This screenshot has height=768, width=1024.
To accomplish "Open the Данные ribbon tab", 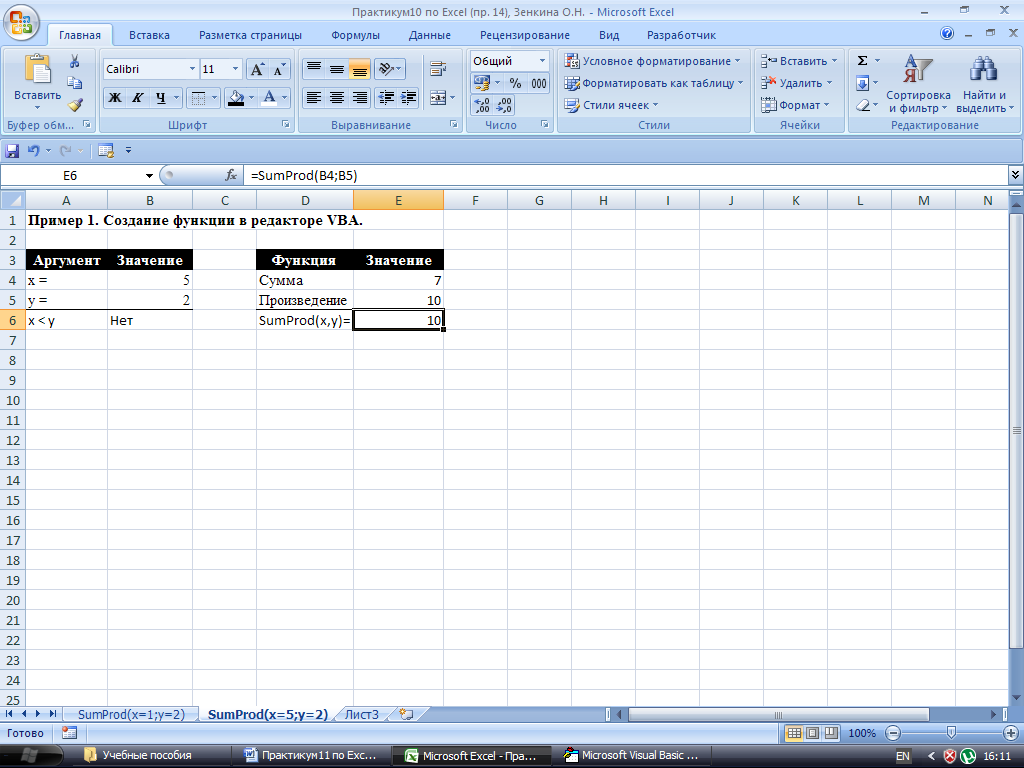I will 429,35.
